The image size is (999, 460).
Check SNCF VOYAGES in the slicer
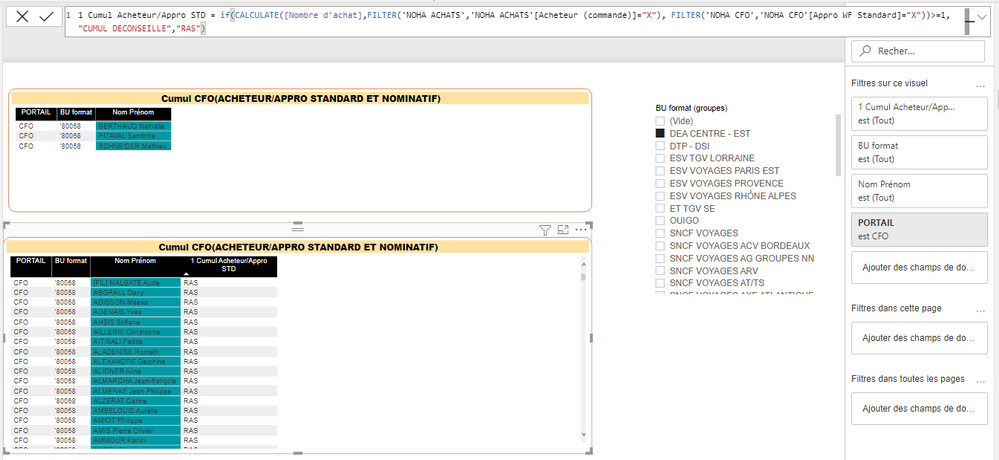coord(660,233)
